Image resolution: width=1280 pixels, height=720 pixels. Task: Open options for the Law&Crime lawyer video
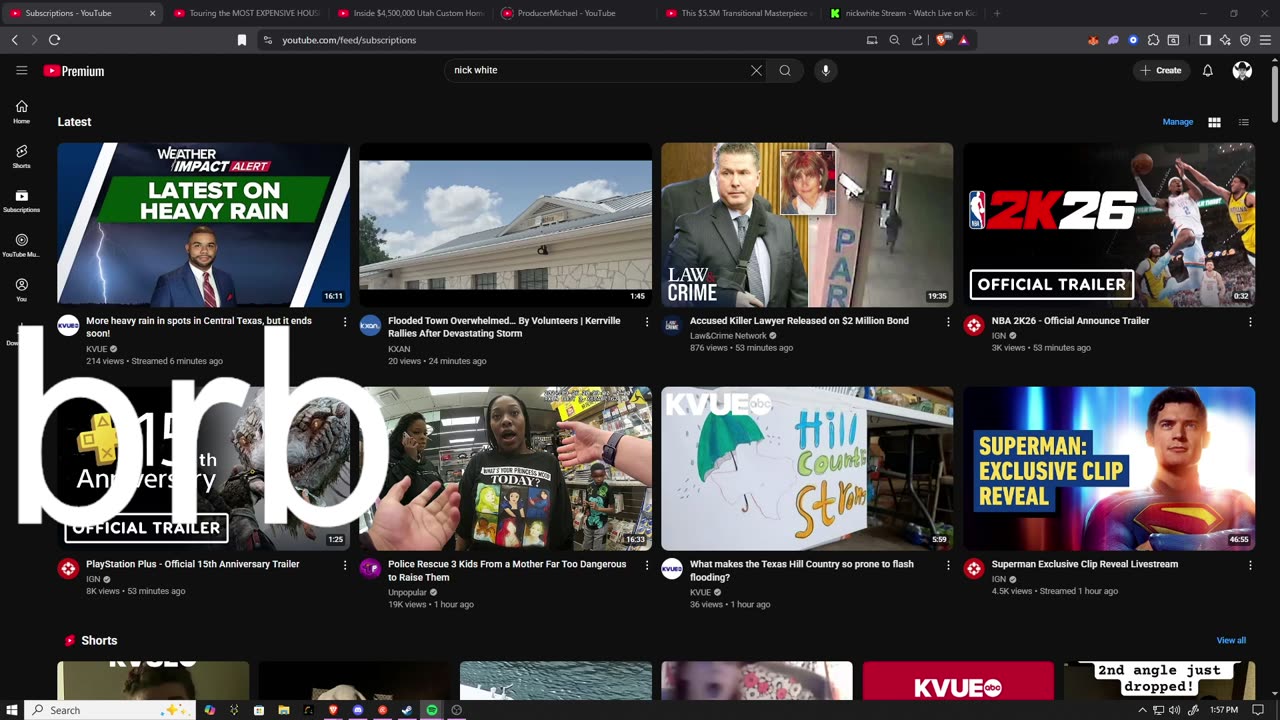(948, 322)
